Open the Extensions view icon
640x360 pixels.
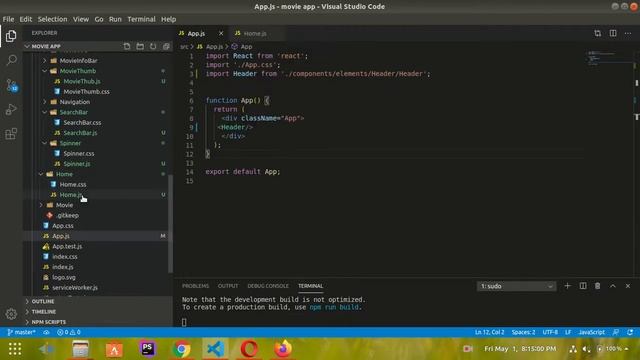[x=11, y=134]
